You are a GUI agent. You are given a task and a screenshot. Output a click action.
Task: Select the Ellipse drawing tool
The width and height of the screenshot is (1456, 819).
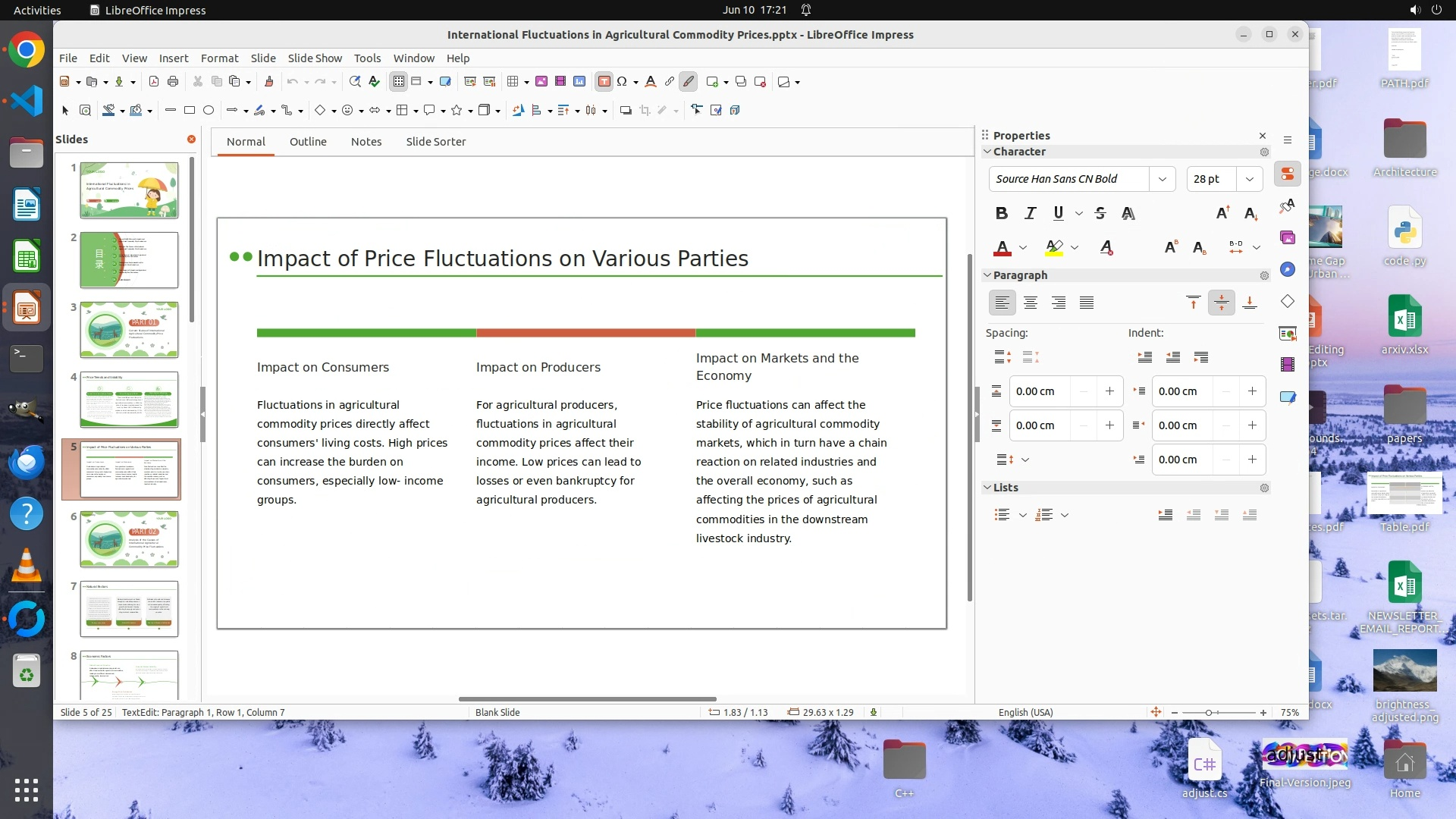point(209,111)
